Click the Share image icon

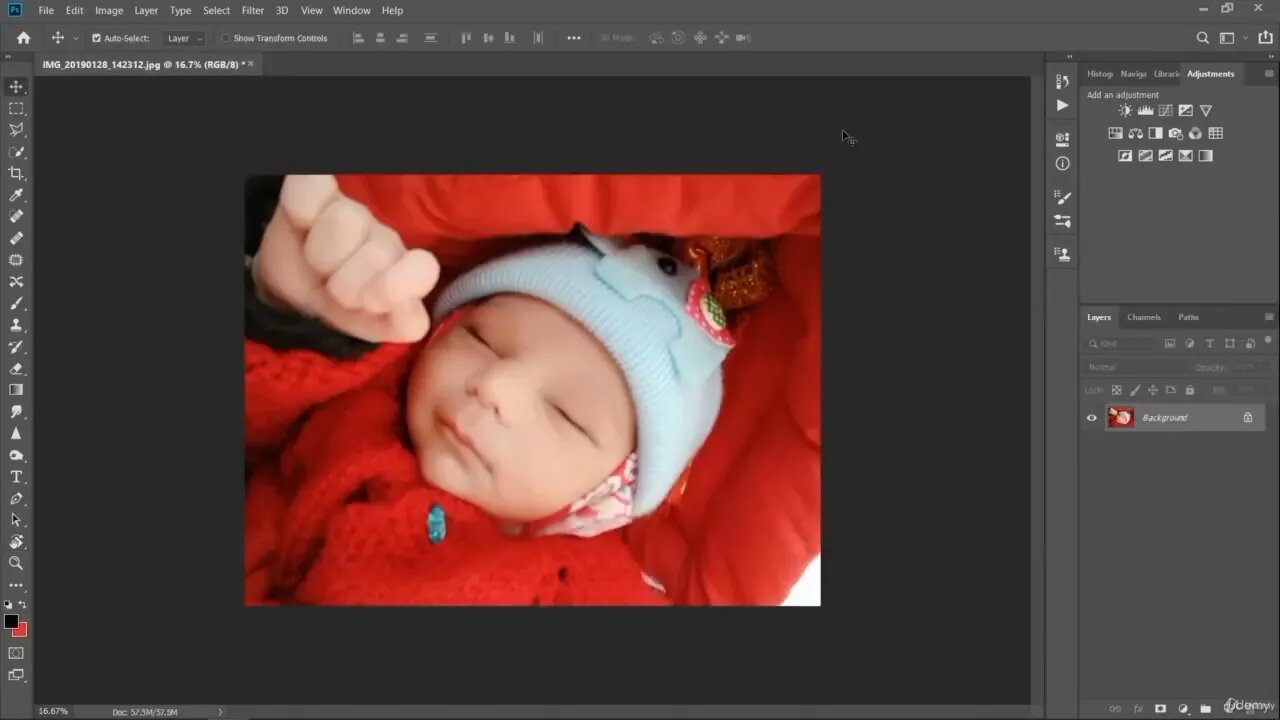[1265, 38]
